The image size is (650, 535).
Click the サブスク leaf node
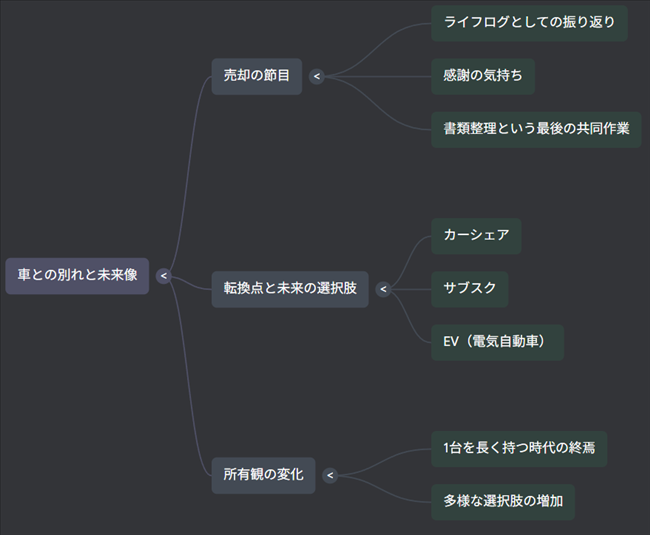point(469,289)
